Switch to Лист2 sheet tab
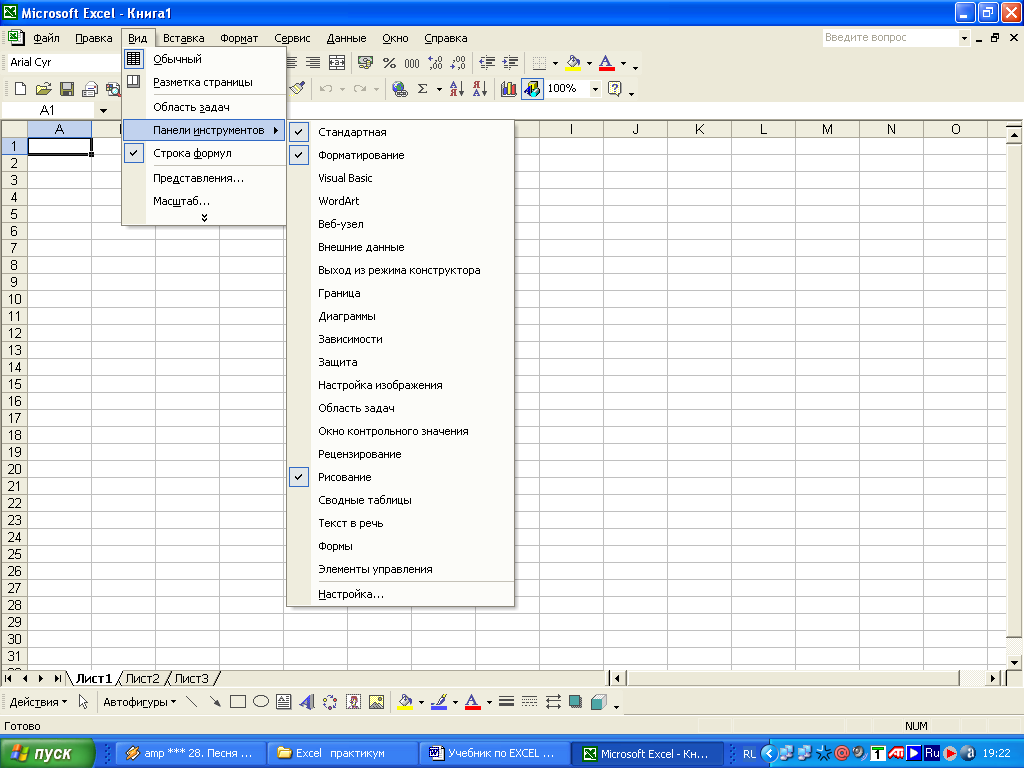Screen dimensions: 1024x768 (x=142, y=679)
